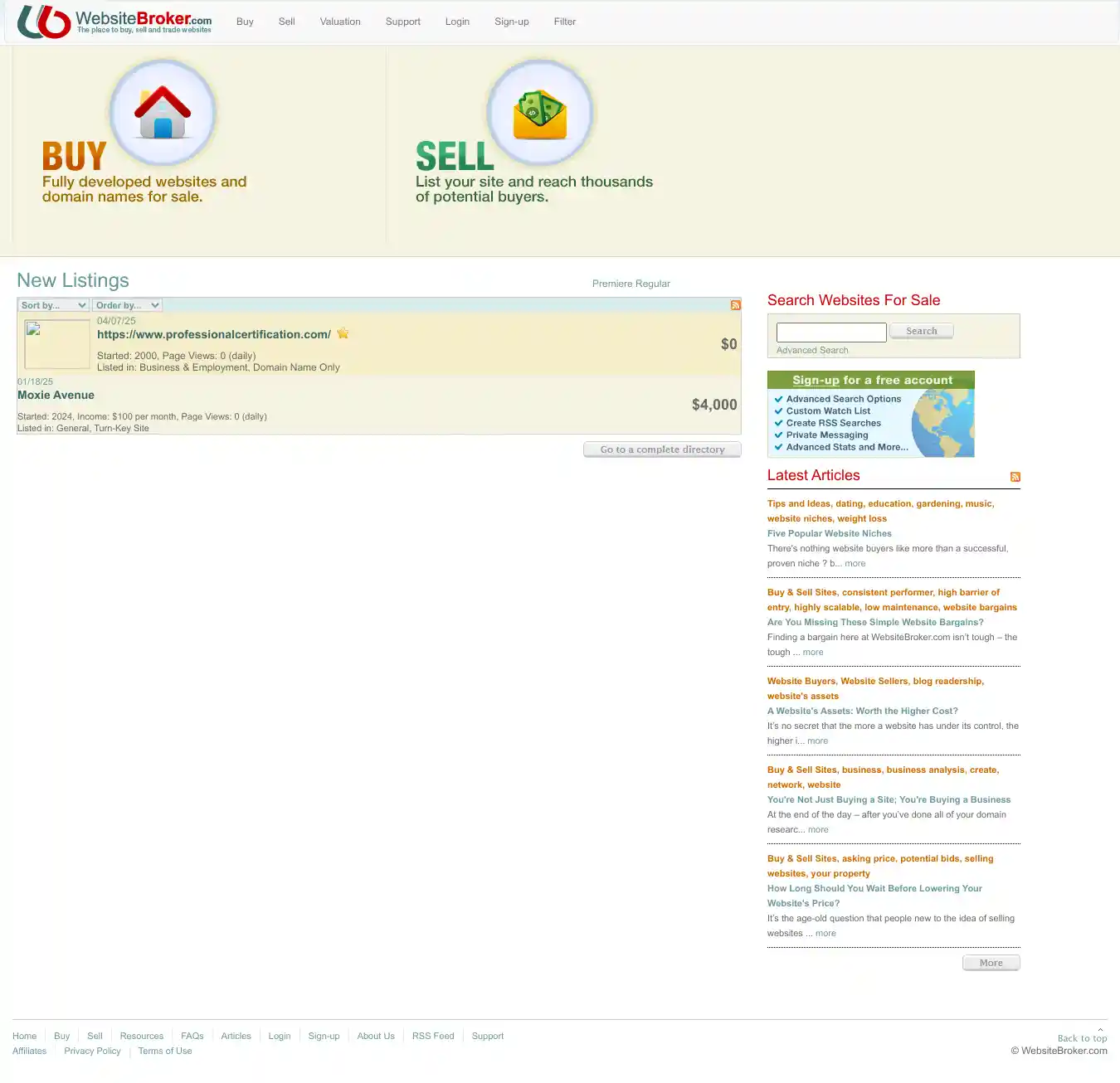Open the Latest Articles RSS feed icon
The height and width of the screenshot is (1083, 1120).
click(x=1015, y=477)
